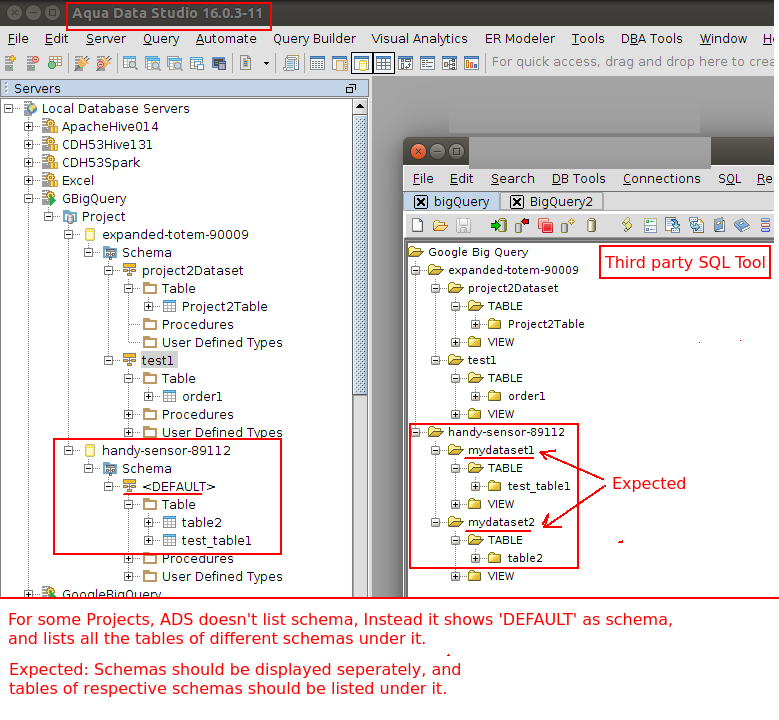Expand the Excel server node
Image resolution: width=779 pixels, height=720 pixels.
click(29, 180)
